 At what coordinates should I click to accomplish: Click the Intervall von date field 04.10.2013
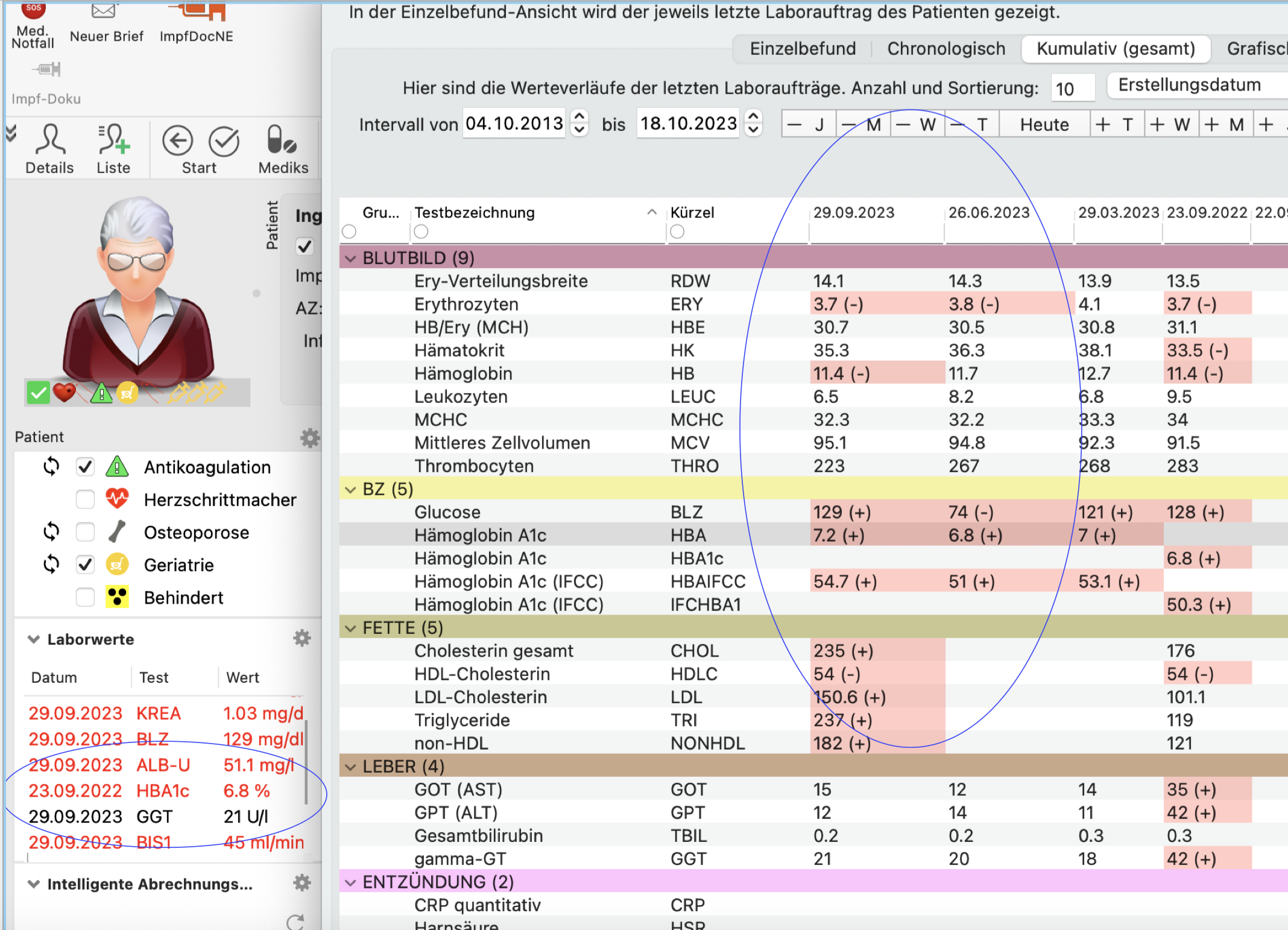pyautogui.click(x=514, y=123)
